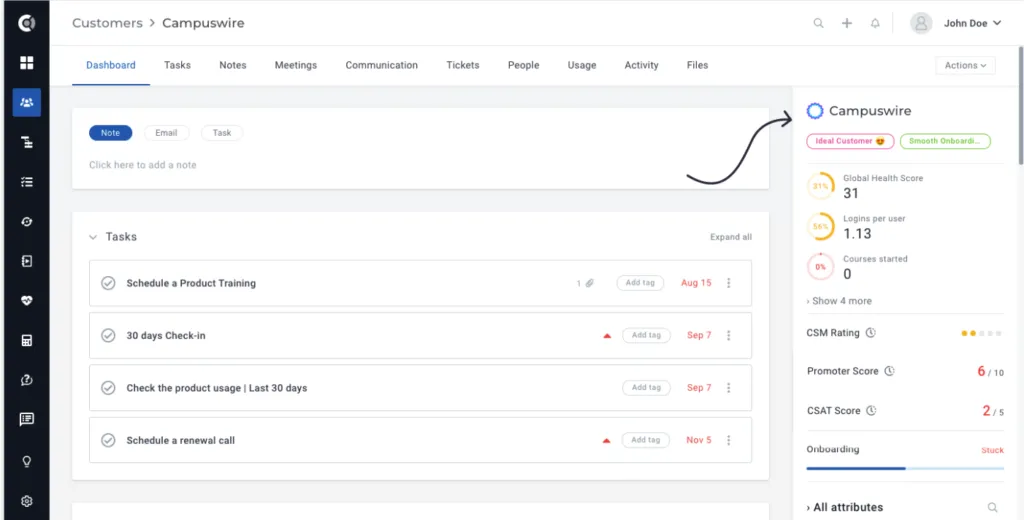1024x520 pixels.
Task: Open the task checklist icon in sidebar
Action: click(27, 182)
